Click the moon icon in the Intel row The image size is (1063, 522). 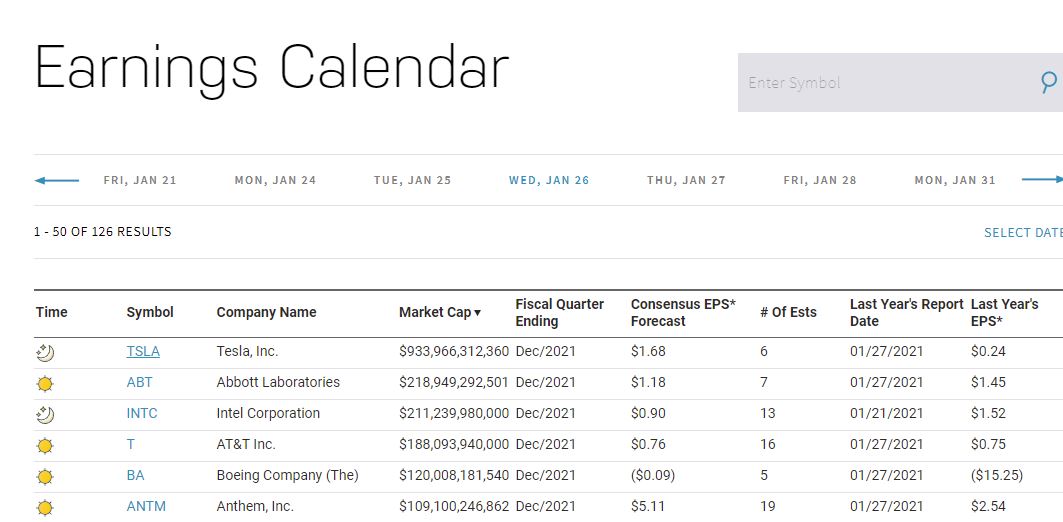click(44, 414)
